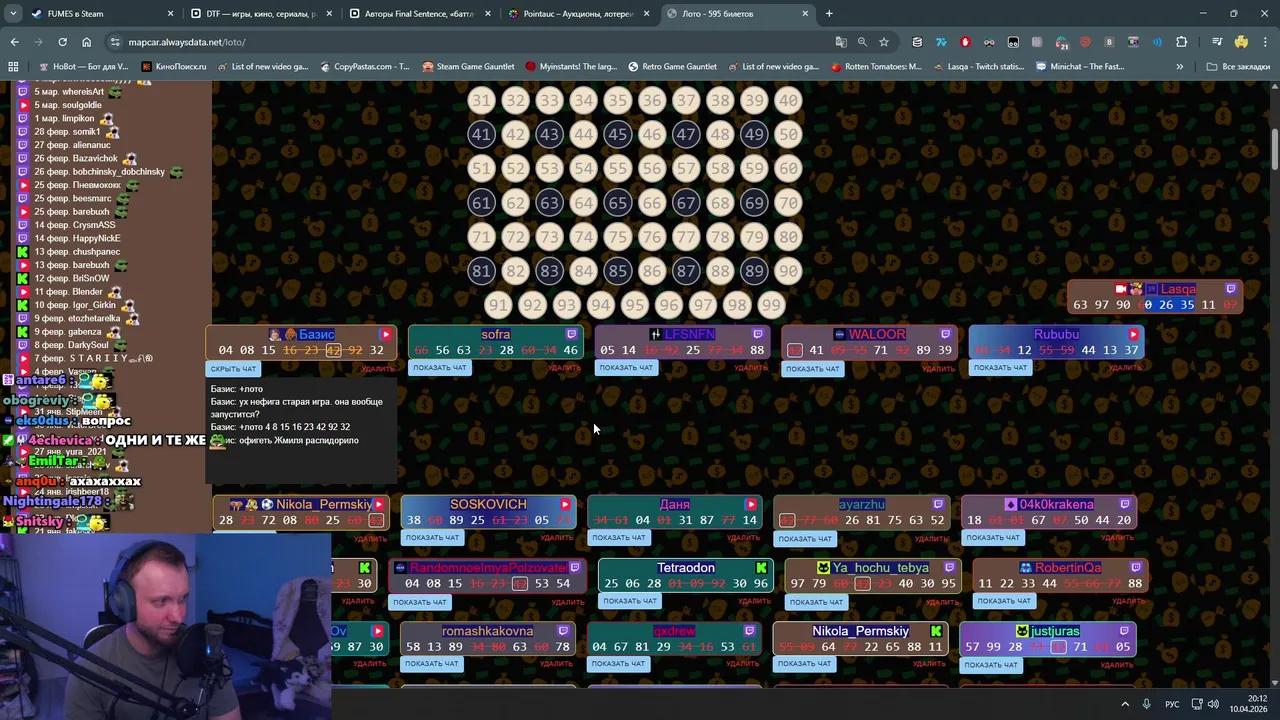Open the Steam Game Gauntlet bookmark

pyautogui.click(x=468, y=67)
